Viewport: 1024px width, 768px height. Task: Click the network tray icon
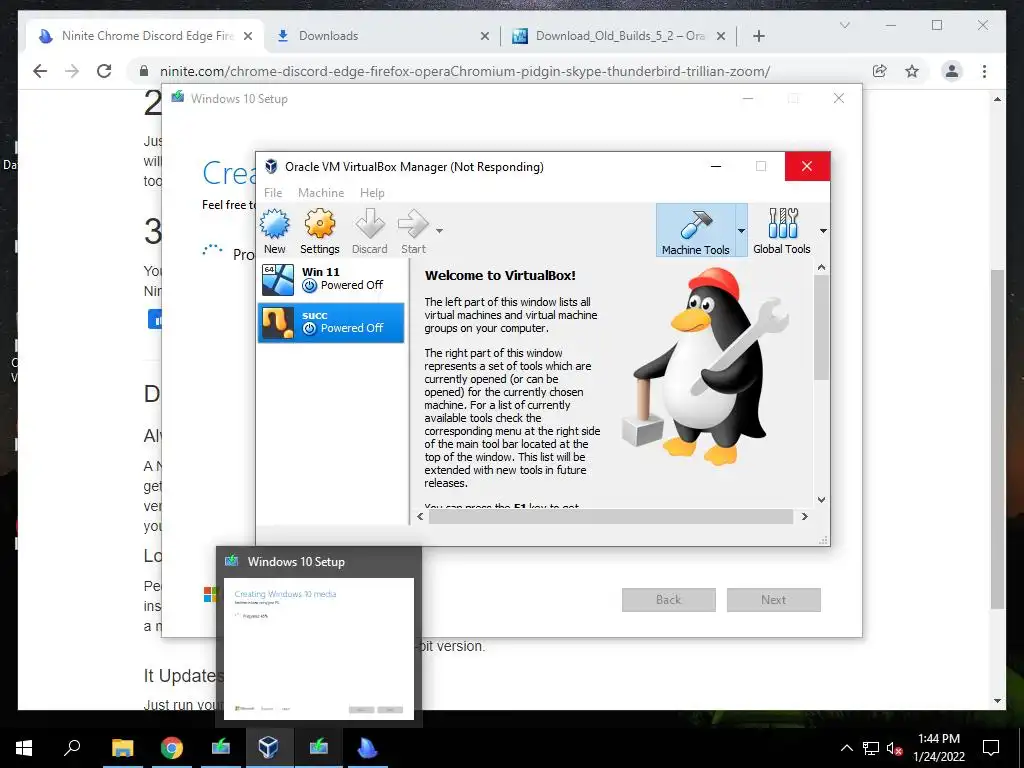[871, 748]
